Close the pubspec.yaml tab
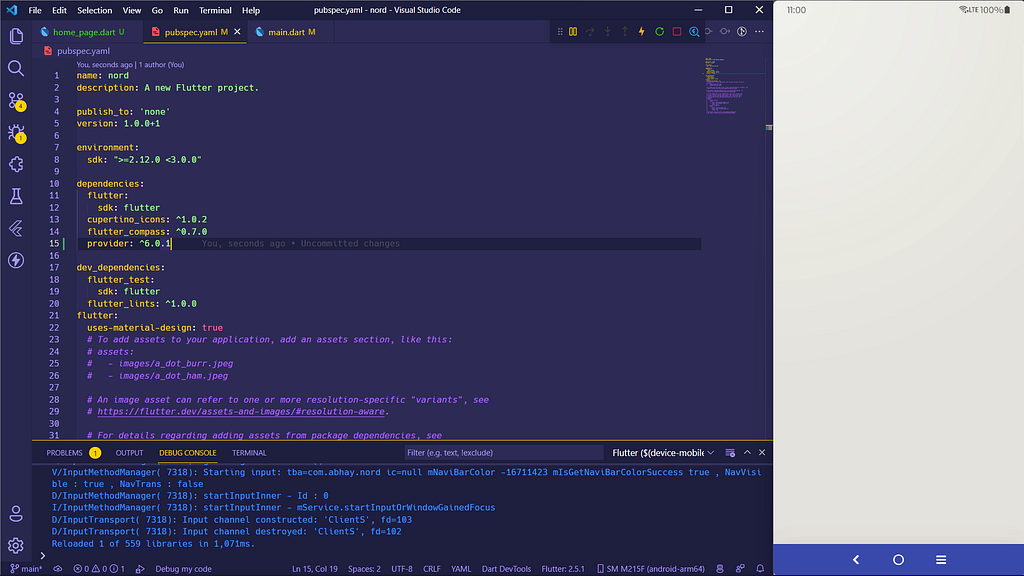The image size is (1024, 576). click(237, 31)
